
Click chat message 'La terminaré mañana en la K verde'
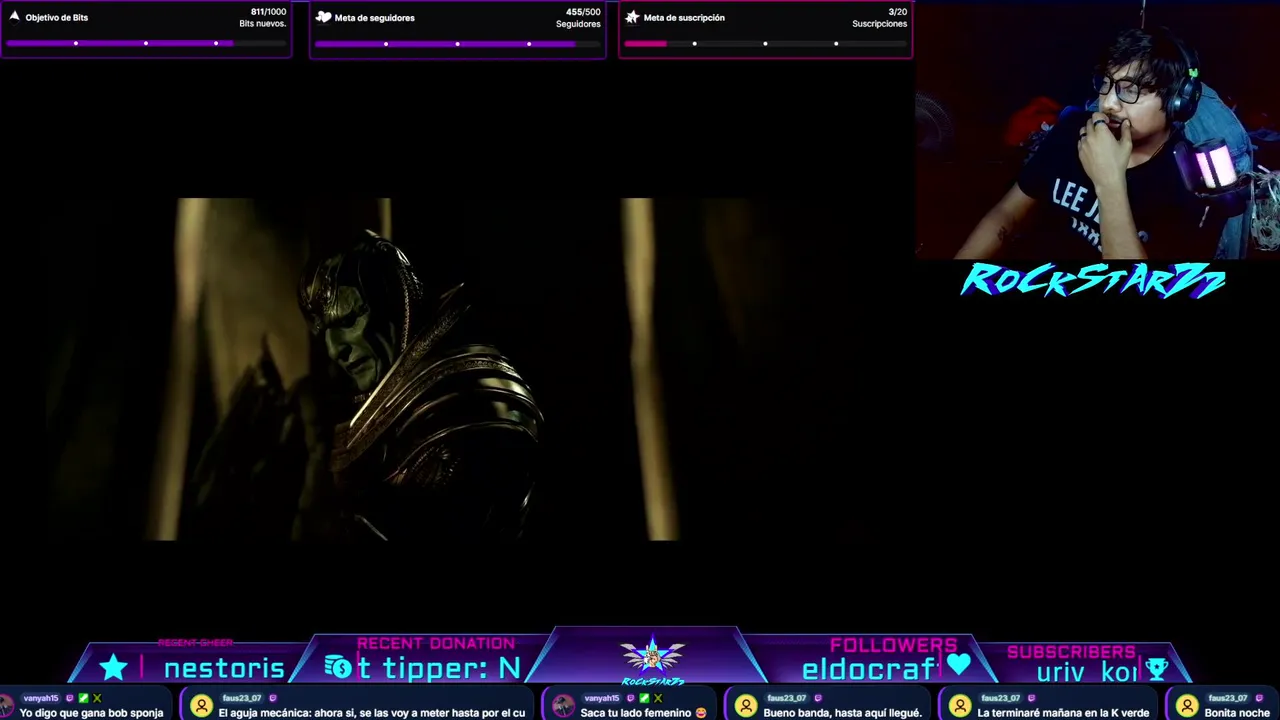(1063, 713)
